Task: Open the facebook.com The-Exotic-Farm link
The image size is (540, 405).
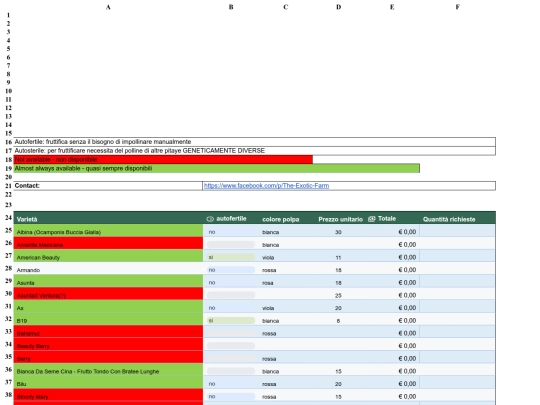Action: pyautogui.click(x=266, y=186)
